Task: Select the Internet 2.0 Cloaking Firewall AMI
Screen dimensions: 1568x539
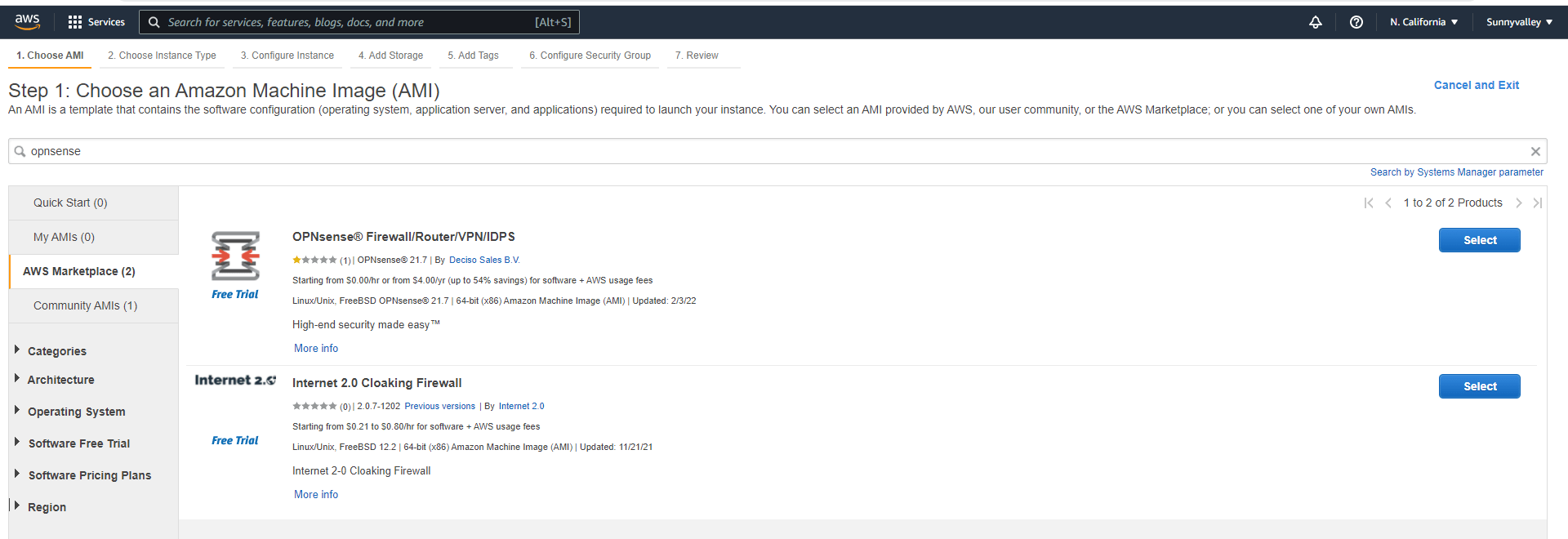Action: 1479,386
